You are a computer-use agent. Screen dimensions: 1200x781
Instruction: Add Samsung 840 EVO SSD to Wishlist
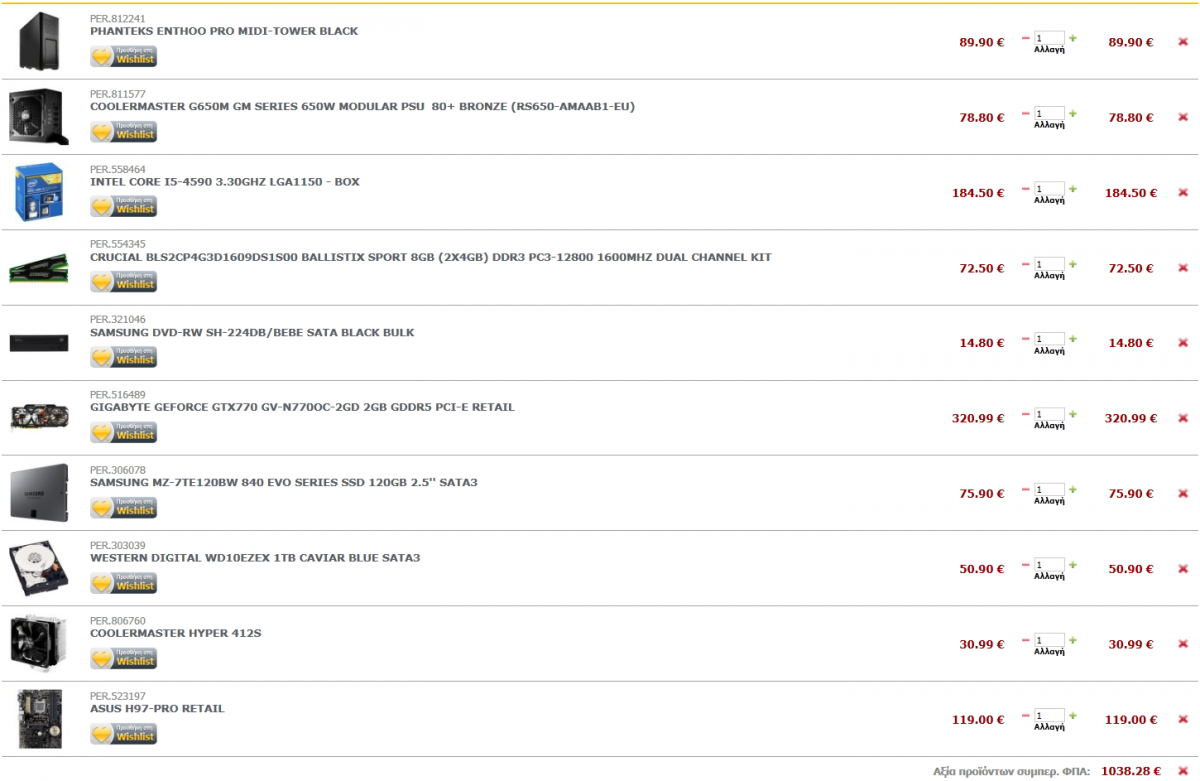tap(124, 507)
